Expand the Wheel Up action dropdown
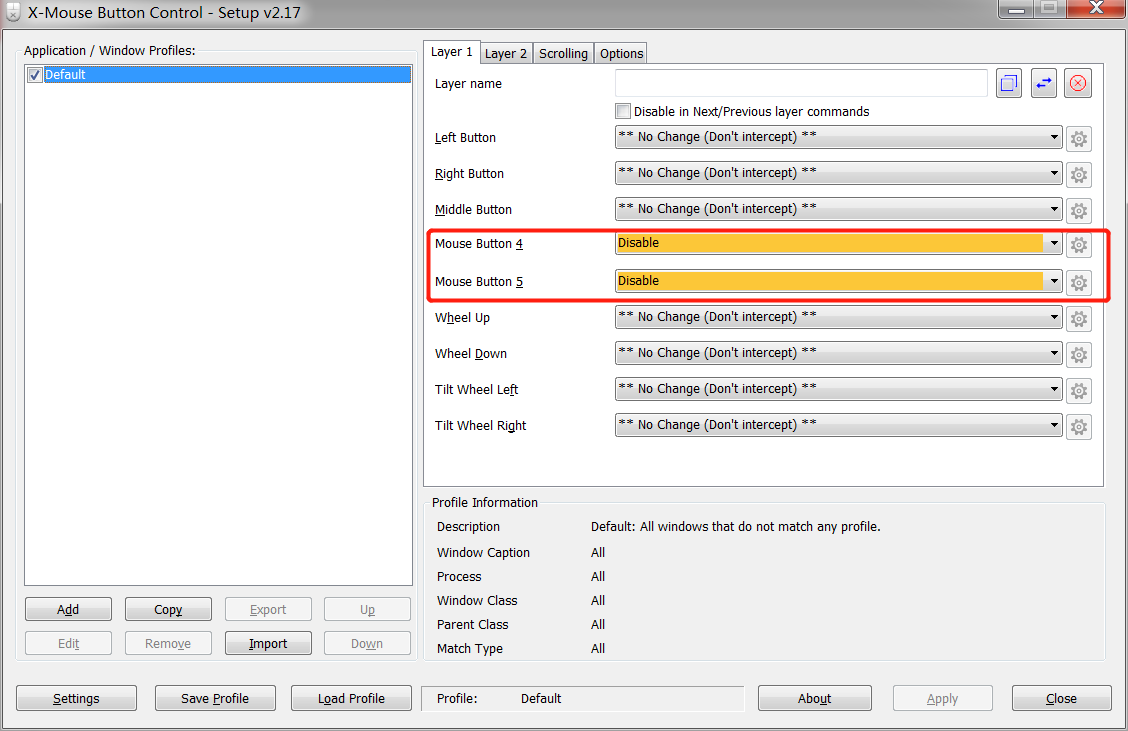This screenshot has width=1128, height=731. [839, 317]
